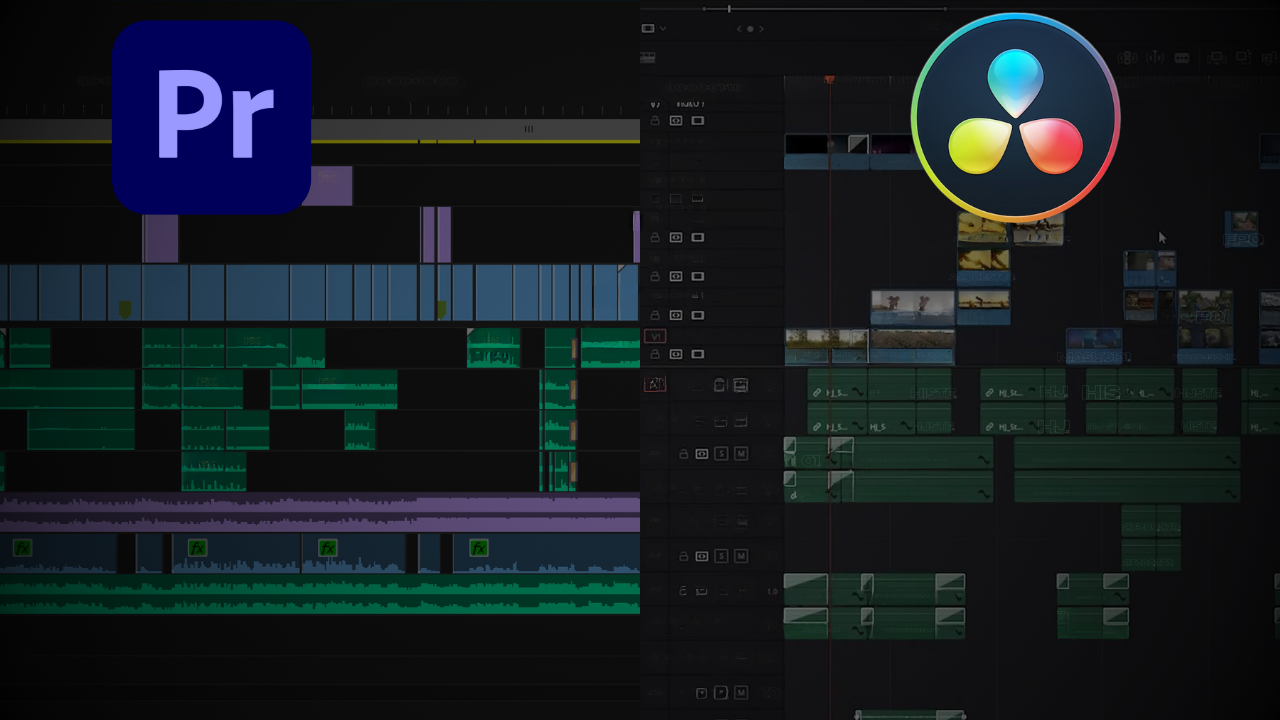Screen dimensions: 1280x720
Task: Select the dancer clip above V1's second clip
Action: [x=912, y=307]
